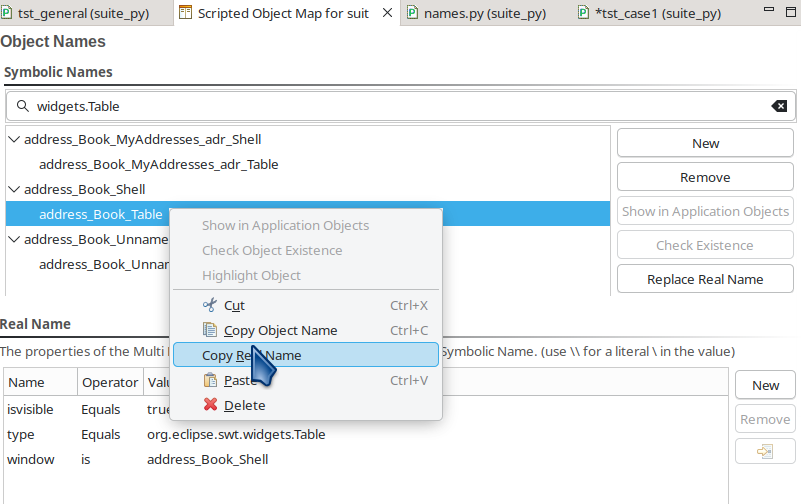801x504 pixels.
Task: Click the widgets.Table search input
Action: [x=401, y=106]
